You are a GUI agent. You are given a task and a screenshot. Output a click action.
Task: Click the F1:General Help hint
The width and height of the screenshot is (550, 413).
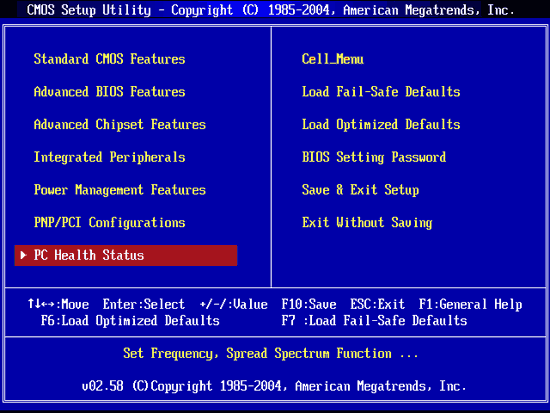(x=470, y=304)
